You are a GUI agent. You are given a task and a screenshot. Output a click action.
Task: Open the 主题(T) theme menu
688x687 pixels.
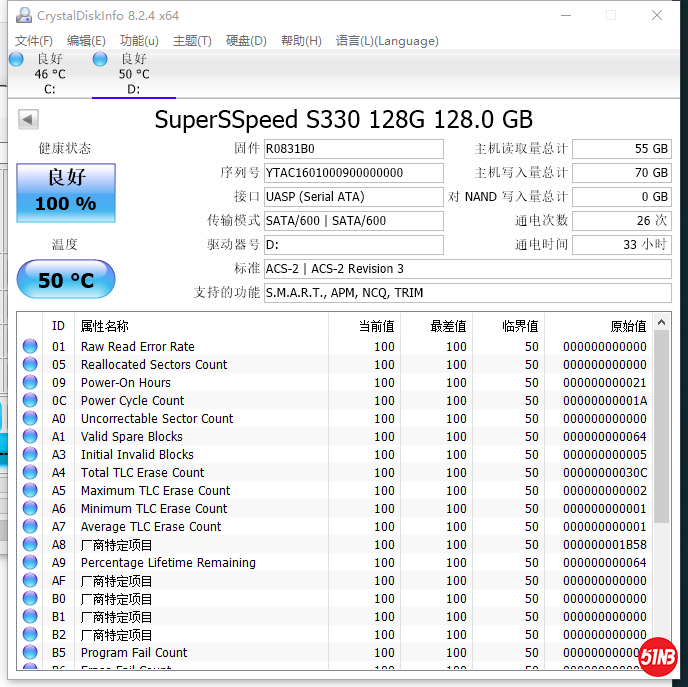coord(192,41)
